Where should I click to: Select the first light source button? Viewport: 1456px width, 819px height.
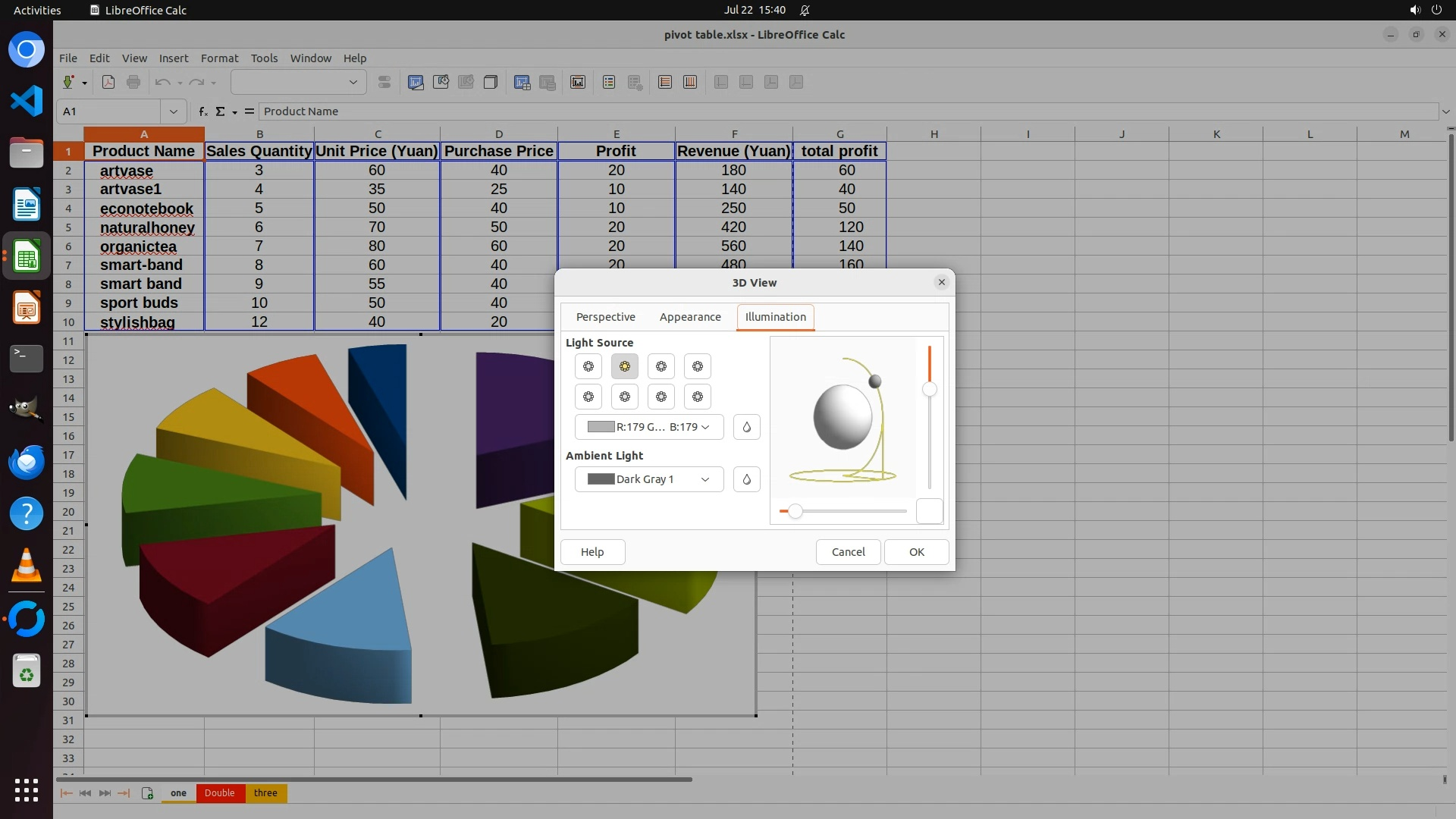click(588, 367)
